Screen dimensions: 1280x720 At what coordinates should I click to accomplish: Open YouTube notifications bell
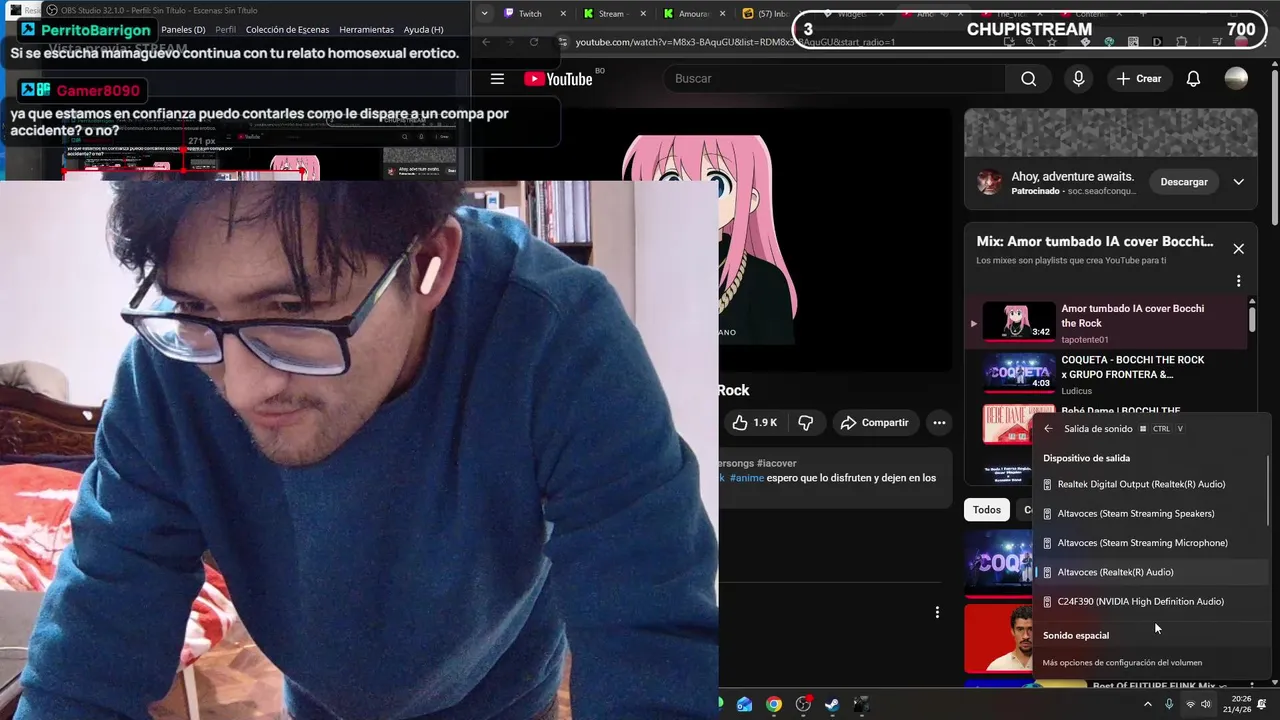(1193, 79)
